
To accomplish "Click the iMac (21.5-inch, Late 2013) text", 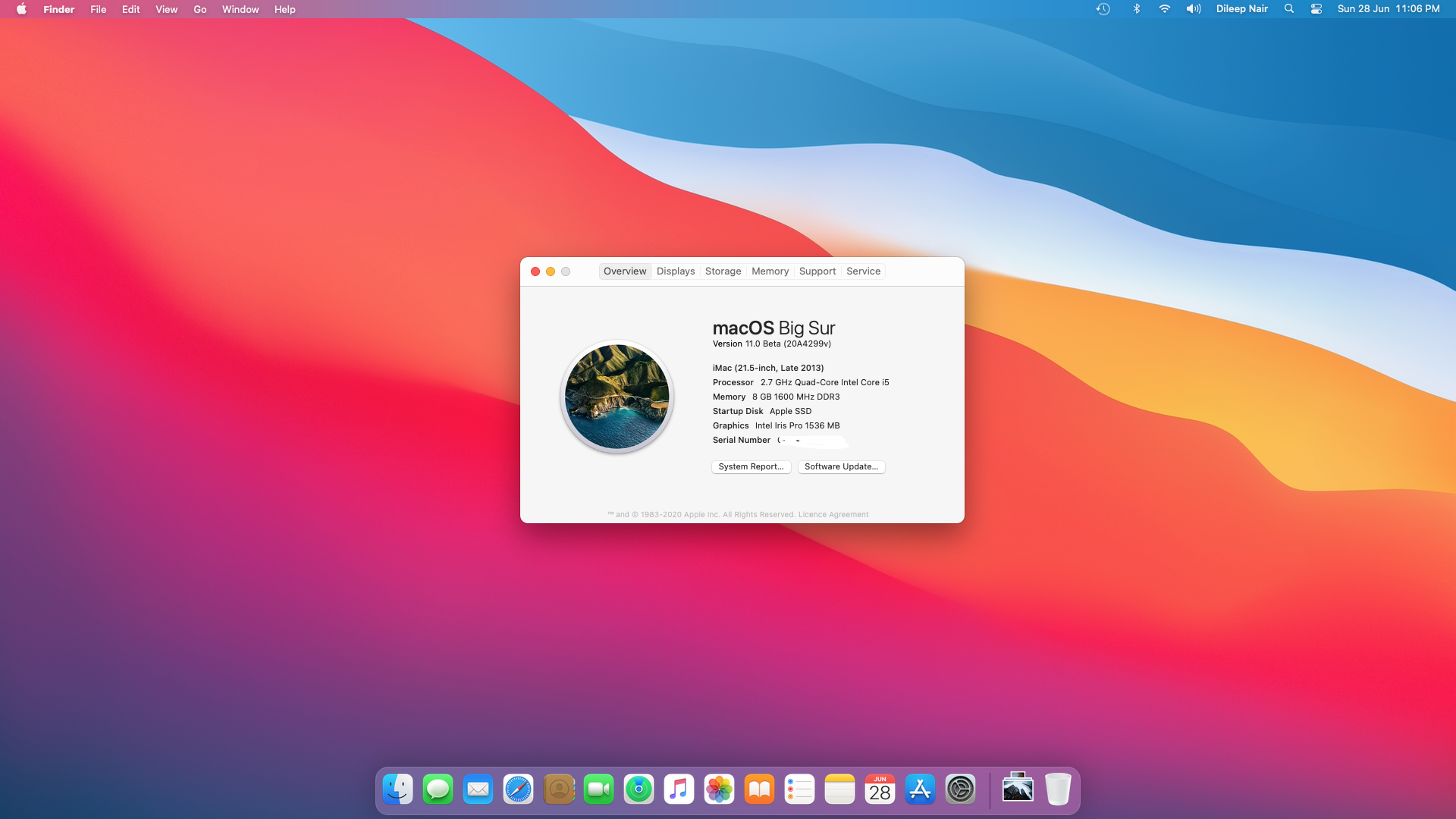I will point(768,369).
